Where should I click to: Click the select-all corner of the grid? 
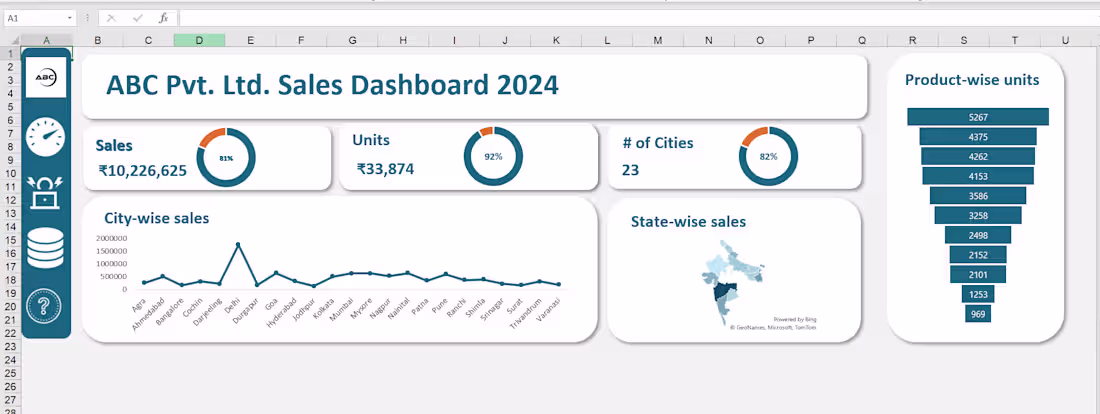point(11,40)
